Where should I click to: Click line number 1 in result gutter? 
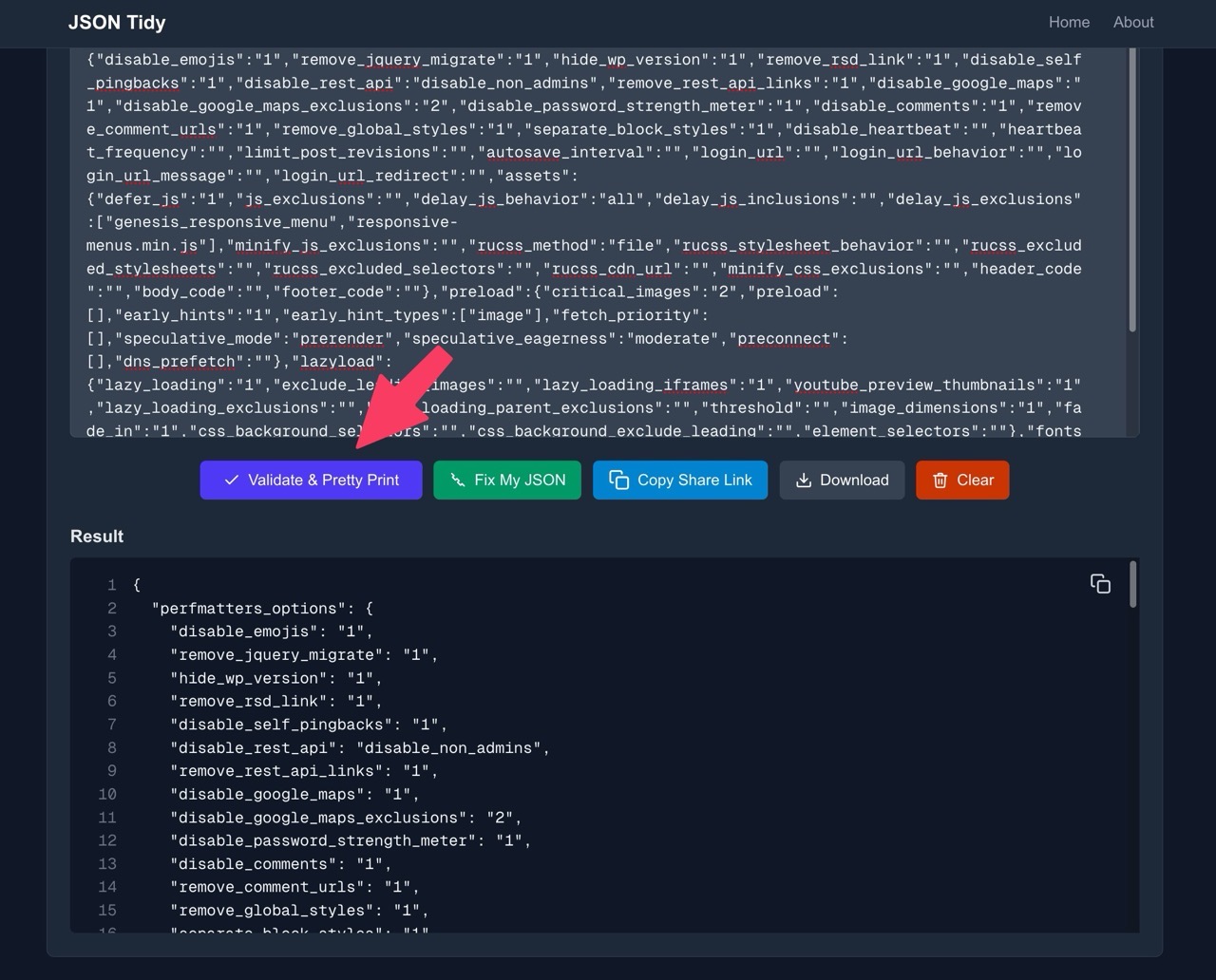tap(112, 585)
